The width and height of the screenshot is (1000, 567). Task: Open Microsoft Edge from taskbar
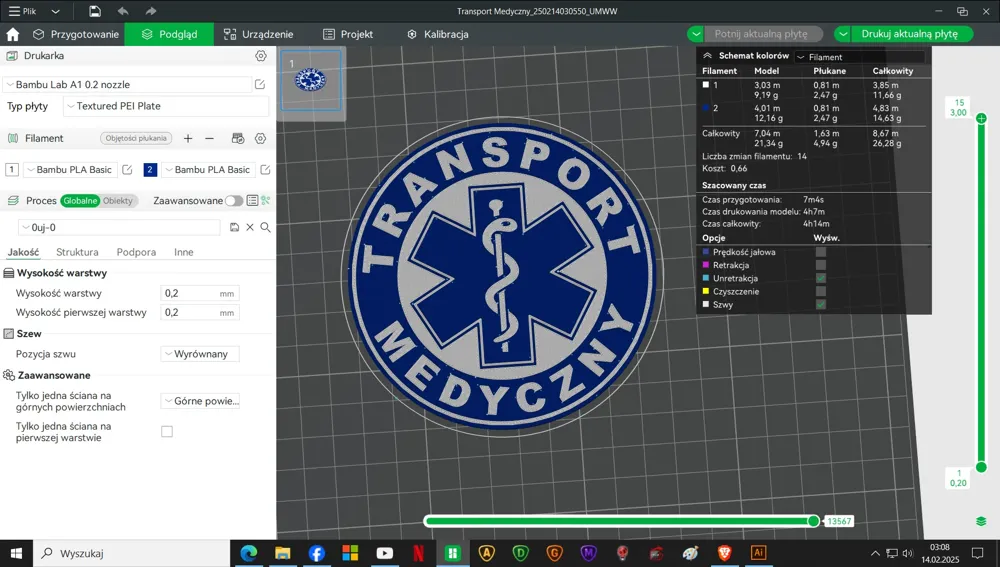pyautogui.click(x=249, y=553)
